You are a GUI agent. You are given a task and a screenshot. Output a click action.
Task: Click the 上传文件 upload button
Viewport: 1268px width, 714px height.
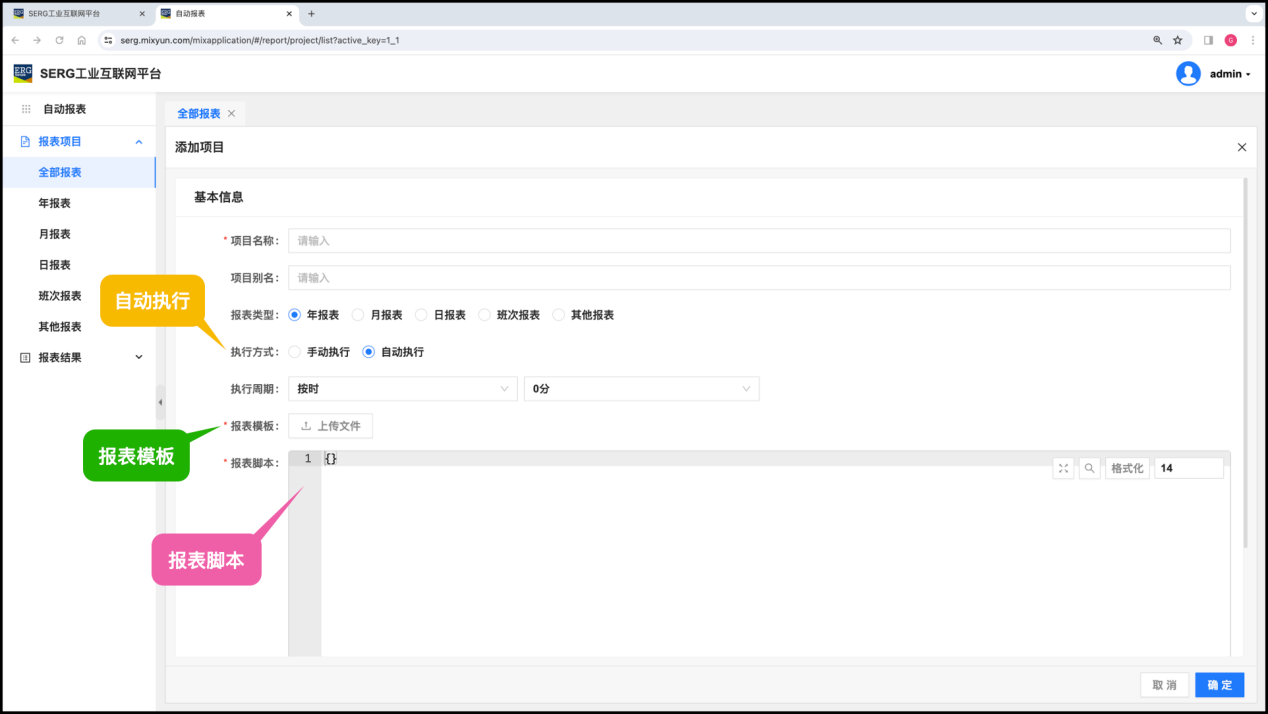click(330, 426)
